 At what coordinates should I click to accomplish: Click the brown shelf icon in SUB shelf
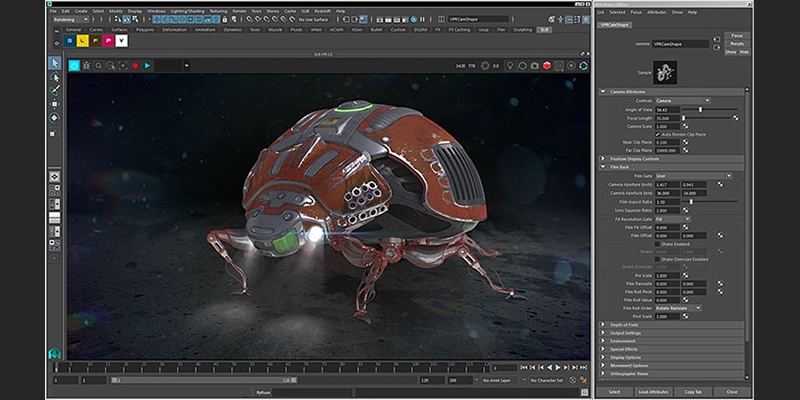click(95, 41)
